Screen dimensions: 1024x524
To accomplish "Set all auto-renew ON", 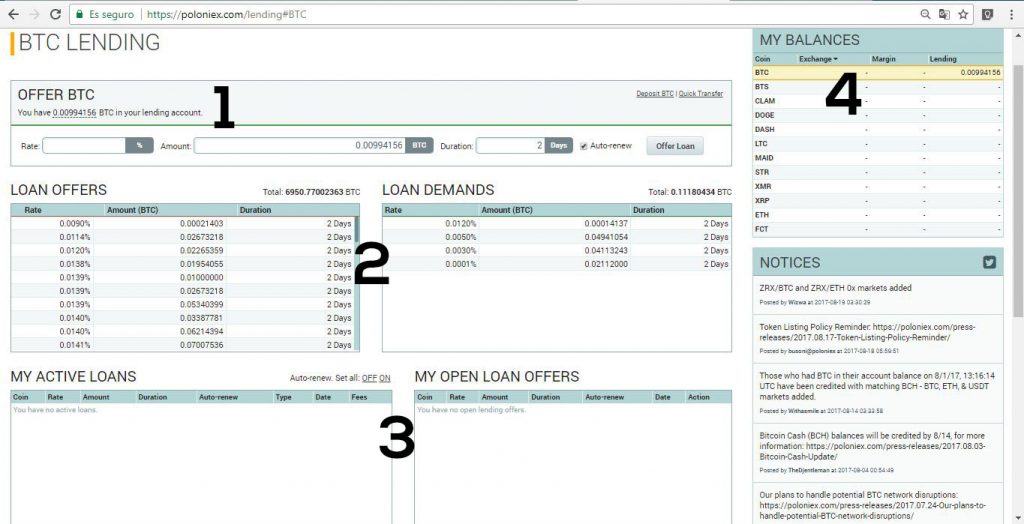I will pos(385,378).
